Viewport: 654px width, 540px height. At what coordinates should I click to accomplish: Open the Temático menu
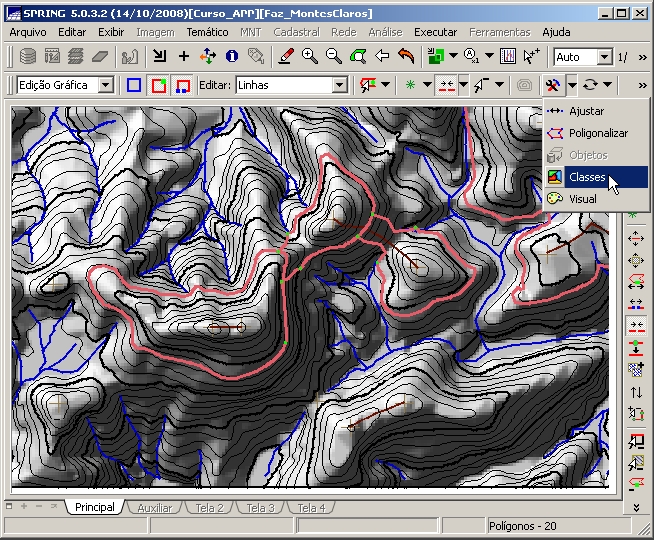[207, 32]
